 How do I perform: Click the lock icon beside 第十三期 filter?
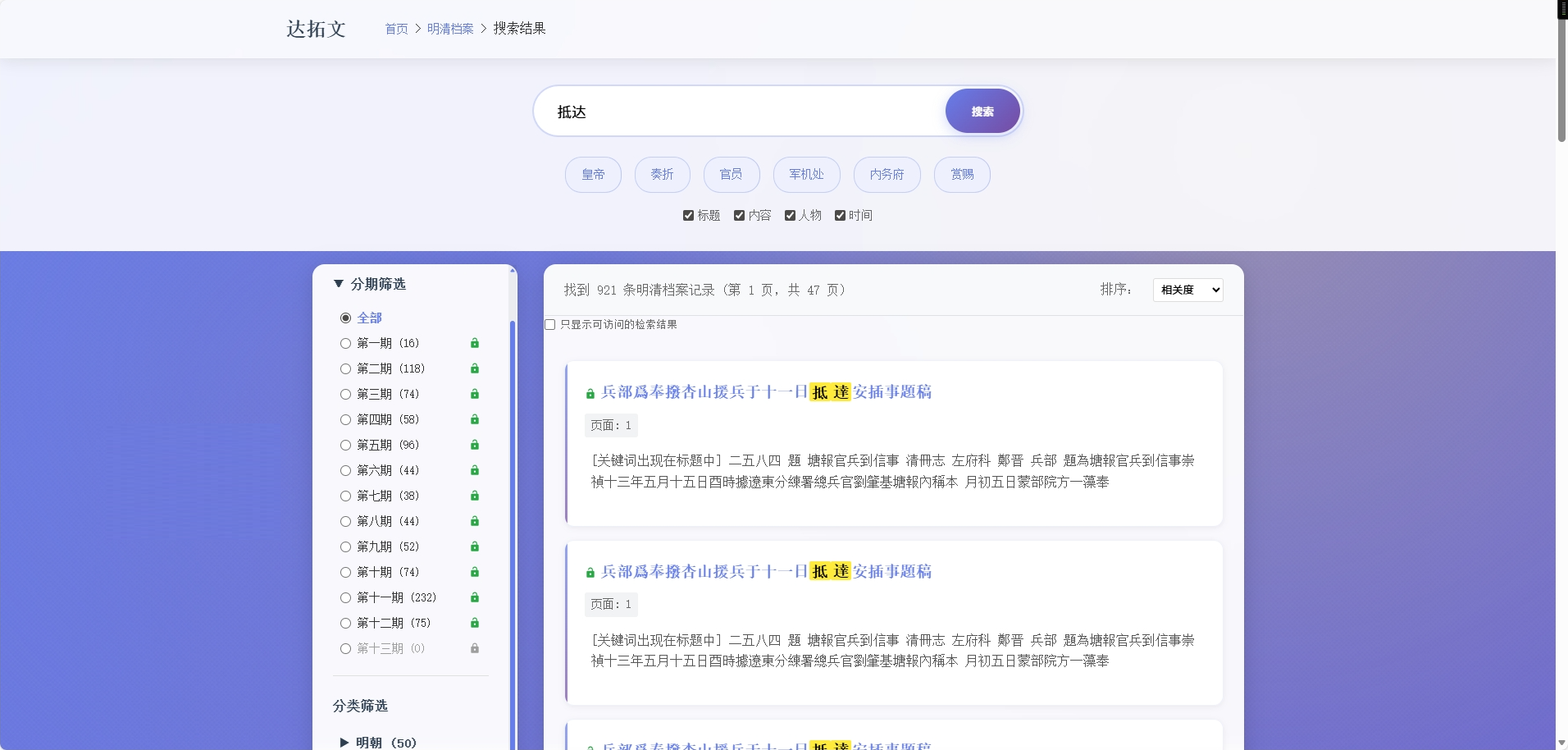click(476, 648)
